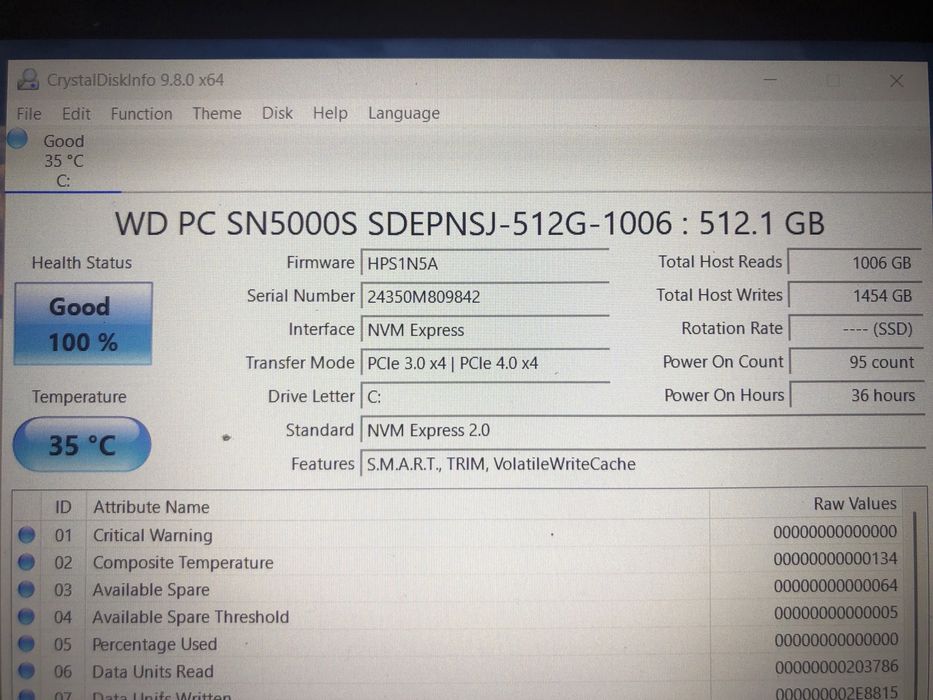Select the Data Units Read attribute
This screenshot has height=700, width=933.
tap(458, 670)
